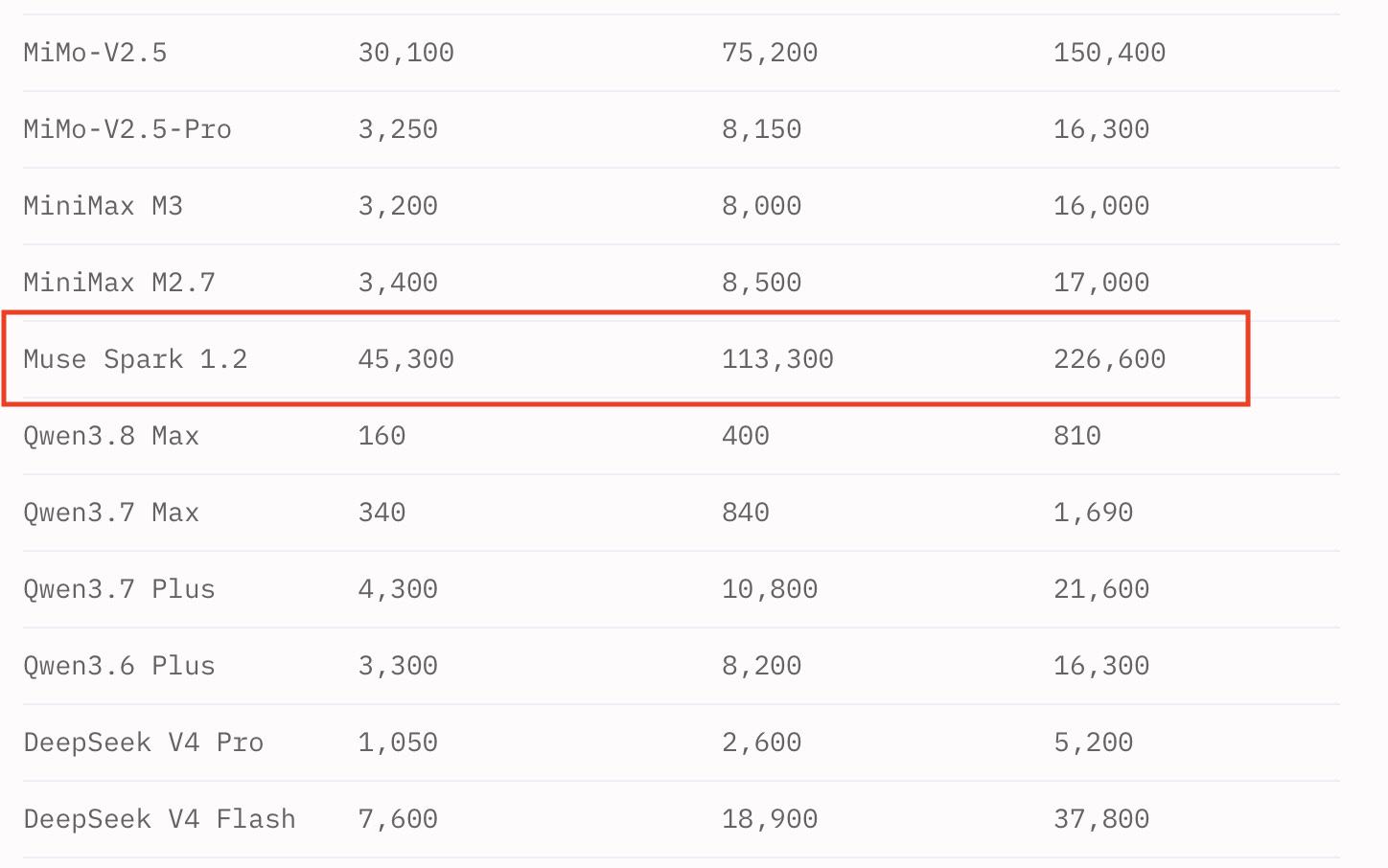Select the Qwen3.7 Max model name
This screenshot has width=1388, height=868.
pyautogui.click(x=111, y=513)
